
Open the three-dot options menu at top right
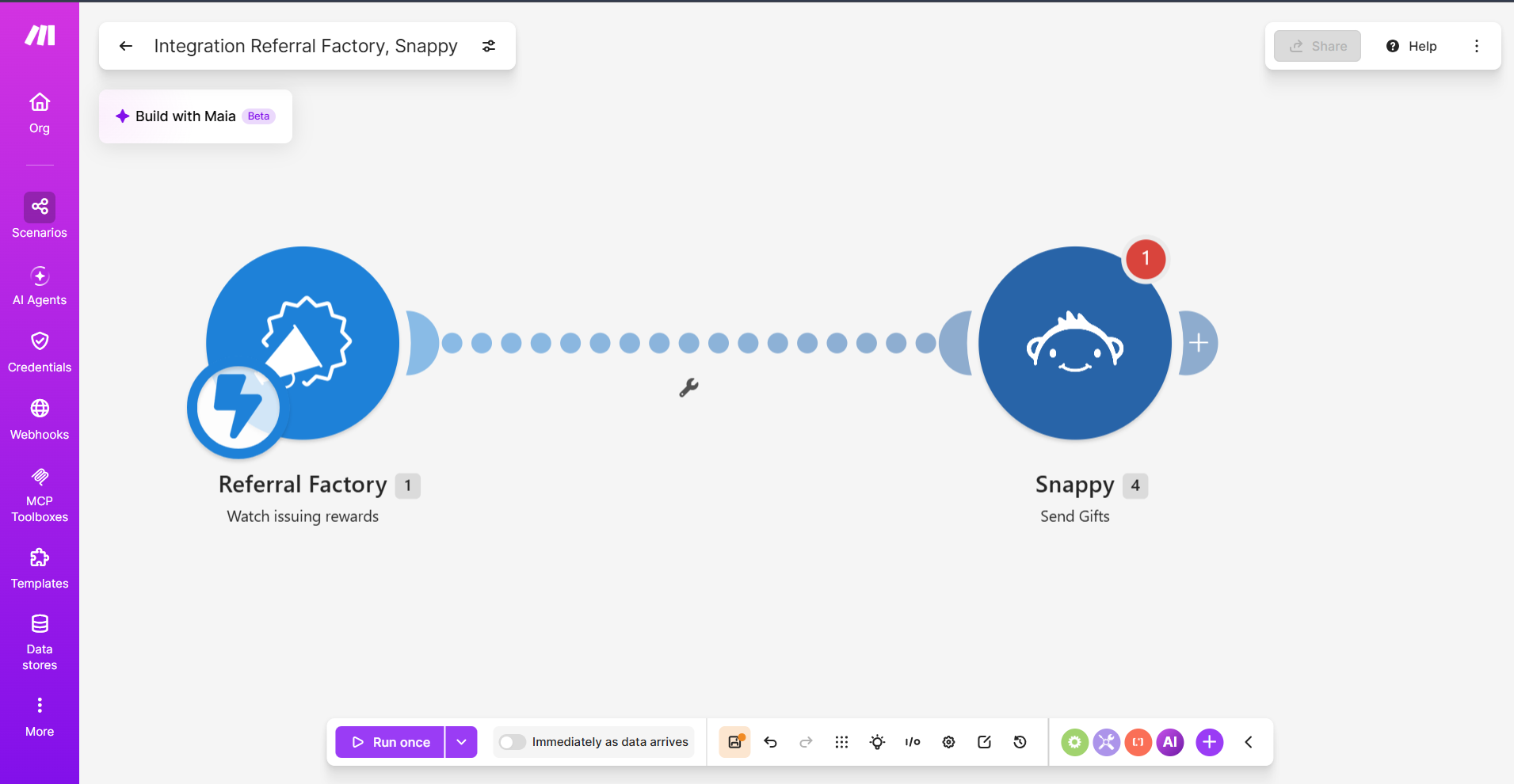coord(1477,46)
